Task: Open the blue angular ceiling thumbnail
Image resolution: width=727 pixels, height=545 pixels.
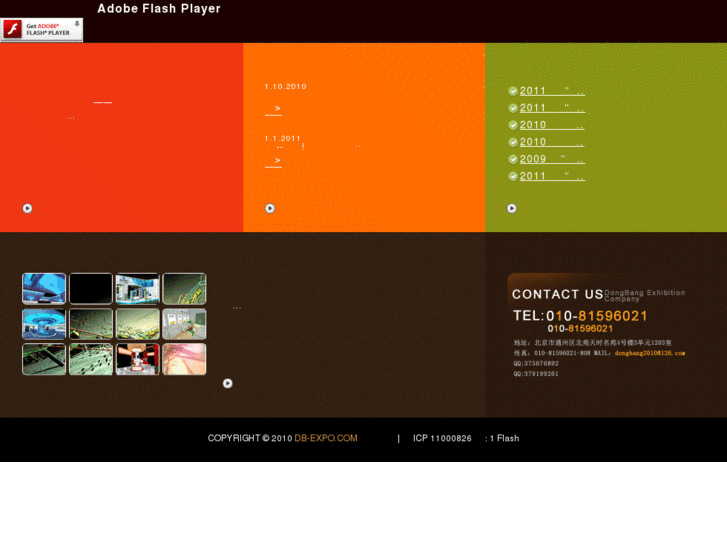Action: [44, 289]
